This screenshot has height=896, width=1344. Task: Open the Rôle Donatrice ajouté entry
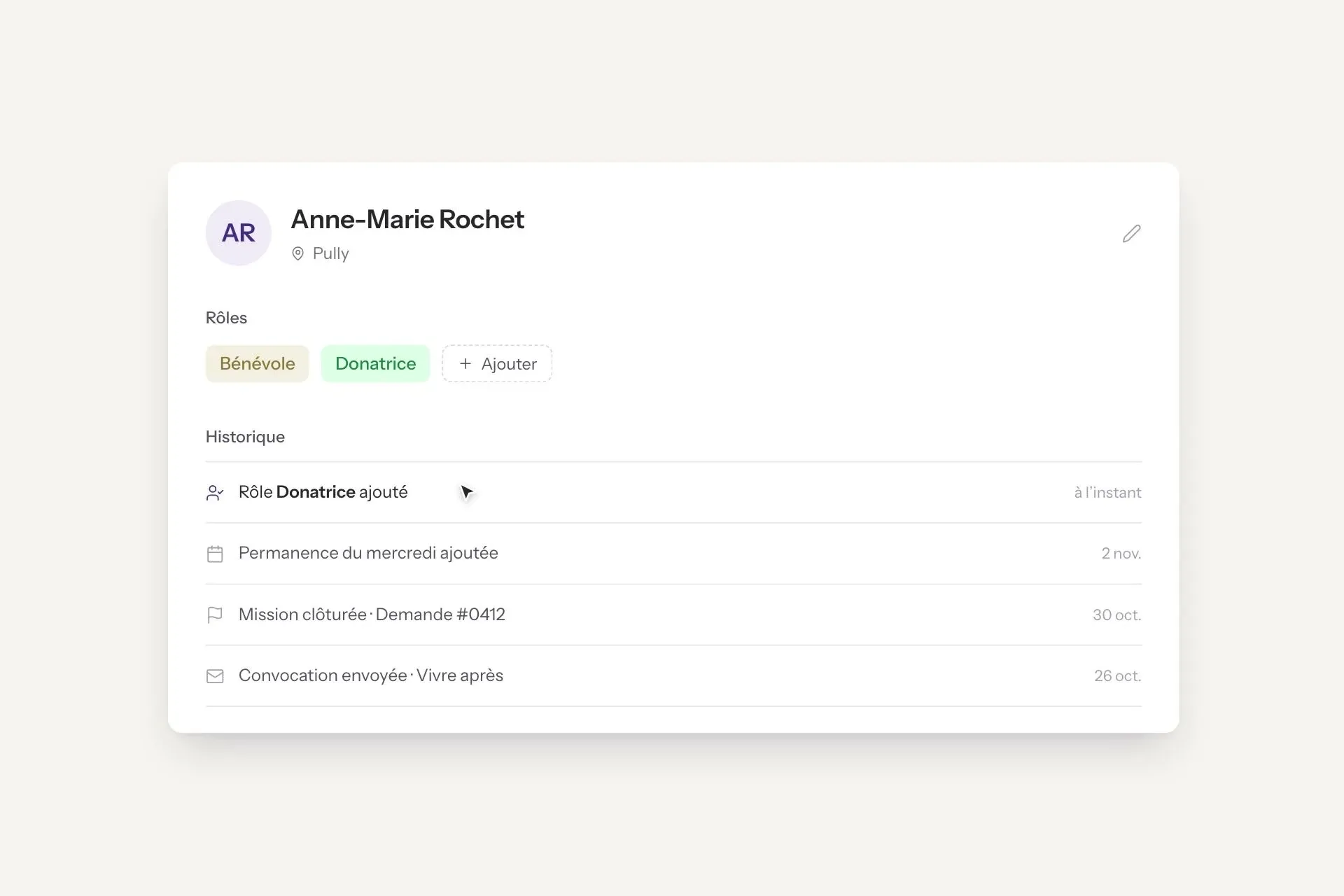coord(673,492)
